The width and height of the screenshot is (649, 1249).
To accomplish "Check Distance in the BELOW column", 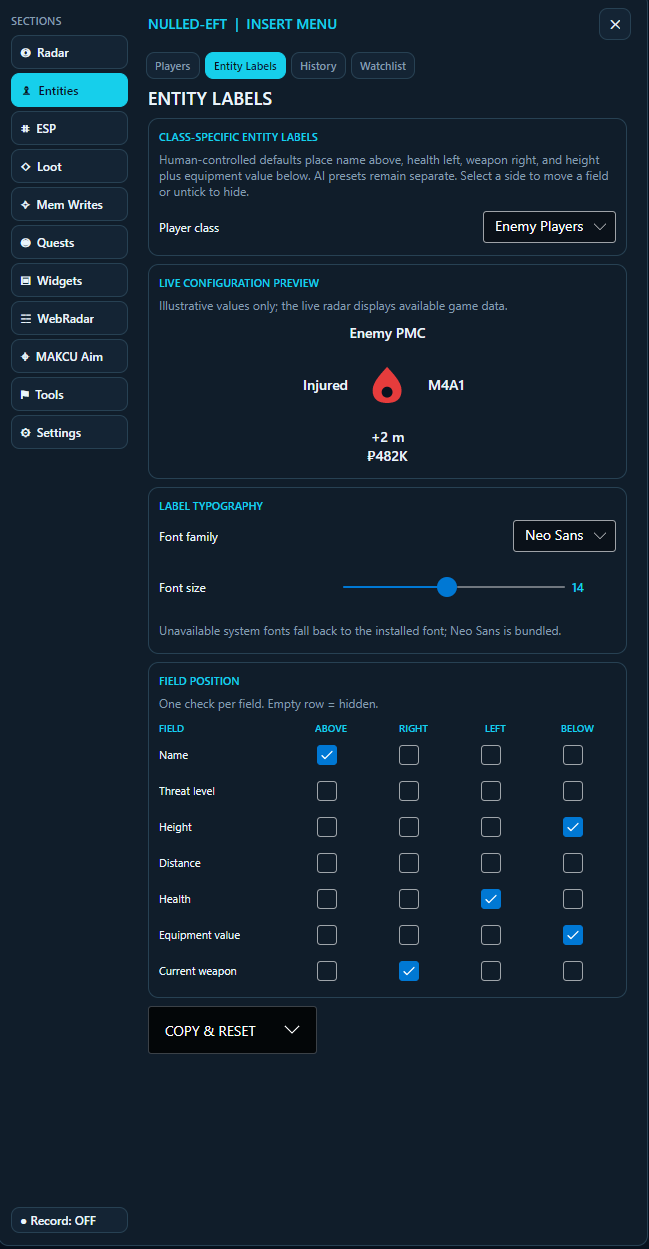I will click(573, 863).
